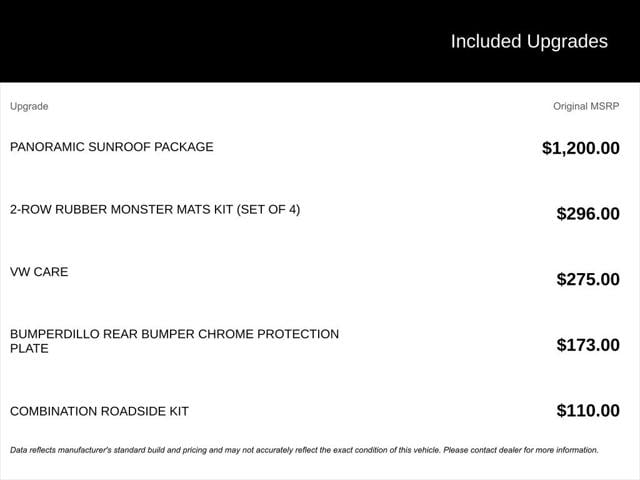The image size is (640, 480).
Task: Click the "(SET OF 4)" text
Action: tap(268, 210)
